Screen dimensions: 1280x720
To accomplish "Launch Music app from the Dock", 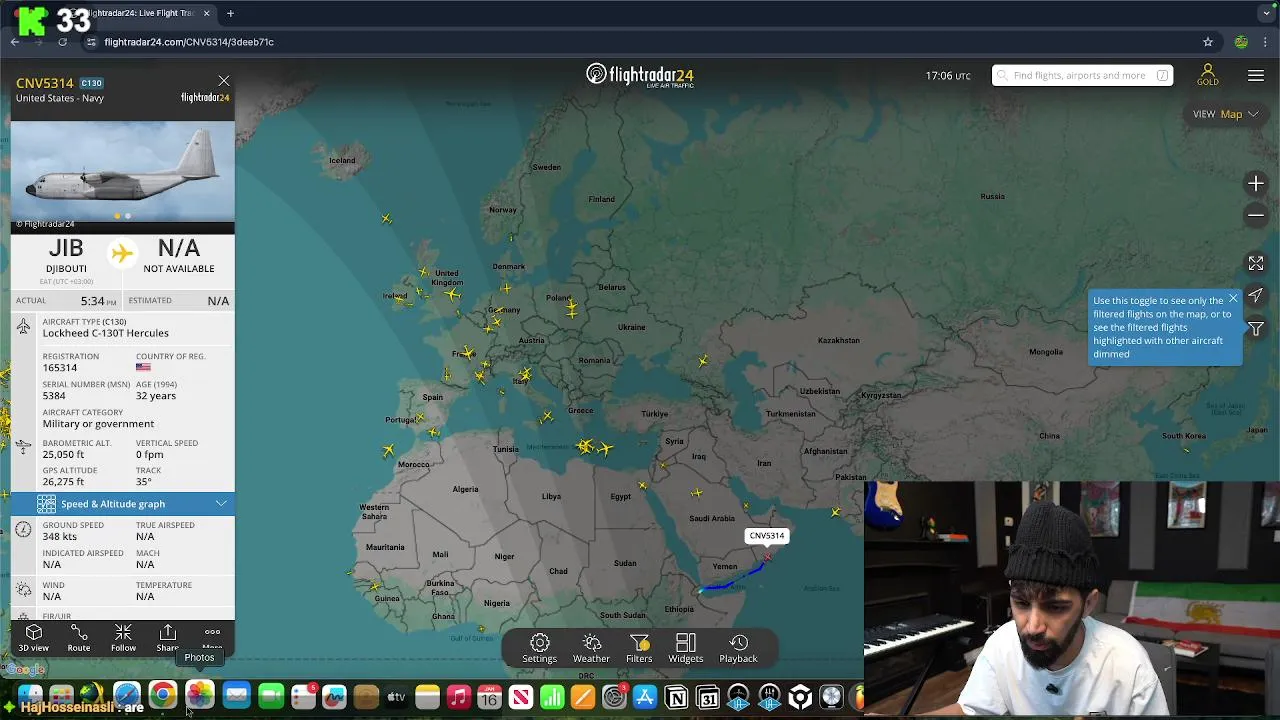I will pyautogui.click(x=458, y=697).
